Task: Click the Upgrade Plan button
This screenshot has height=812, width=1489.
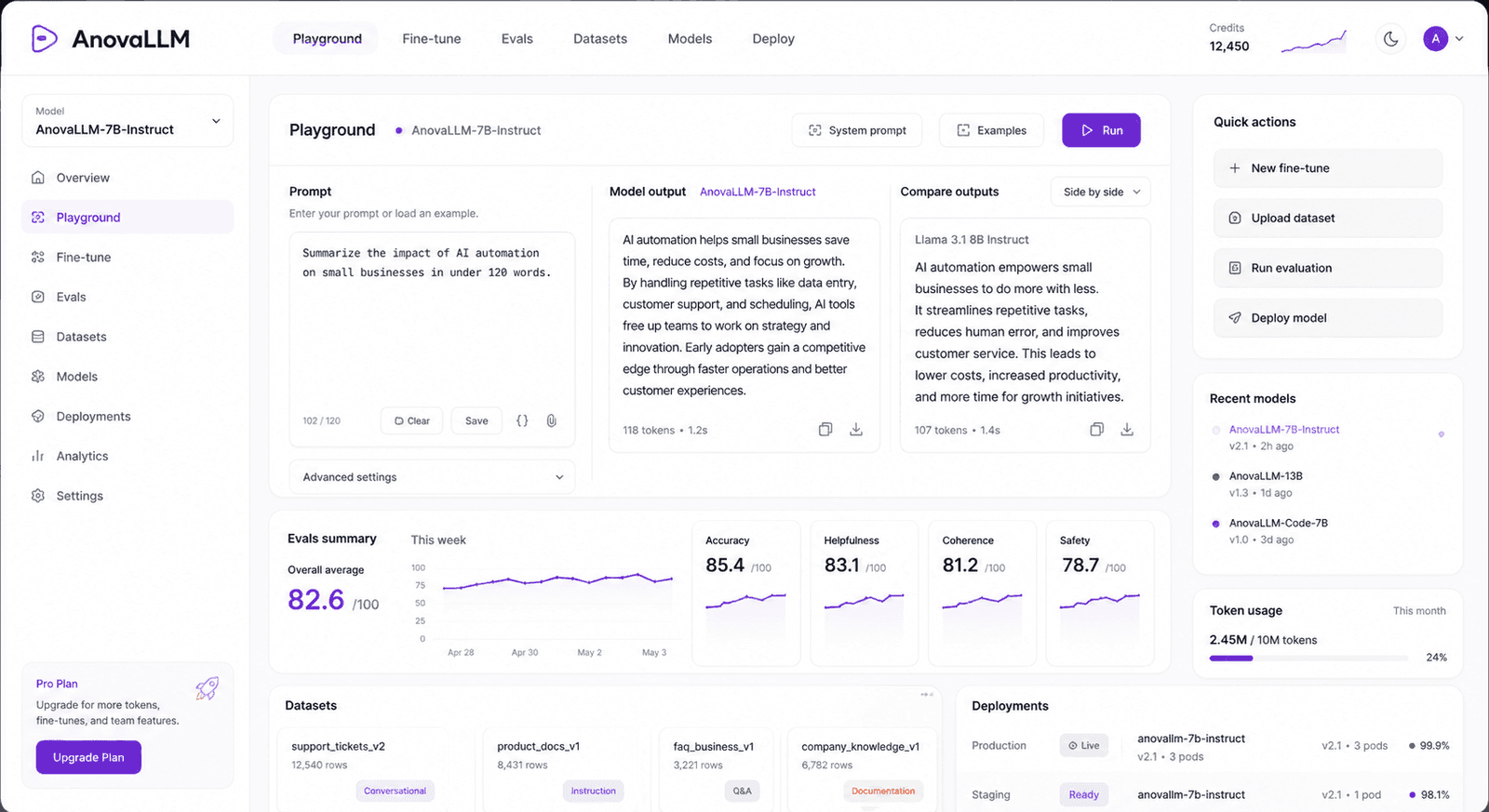Action: (x=88, y=757)
